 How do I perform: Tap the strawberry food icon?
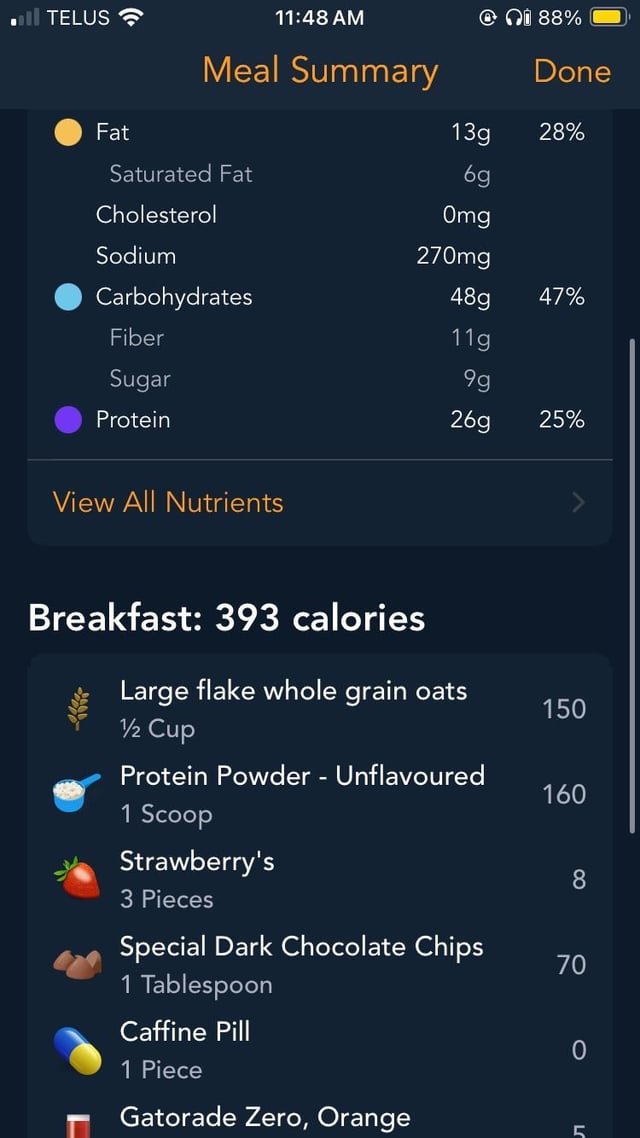[77, 879]
